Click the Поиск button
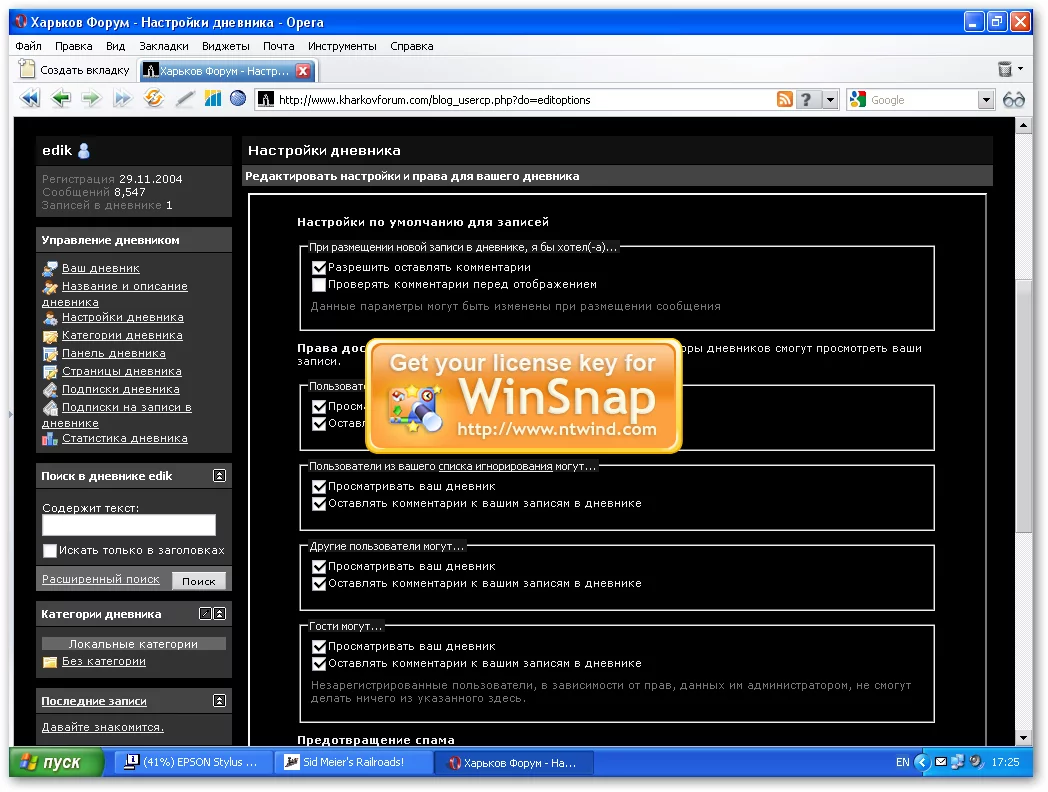 tap(199, 581)
